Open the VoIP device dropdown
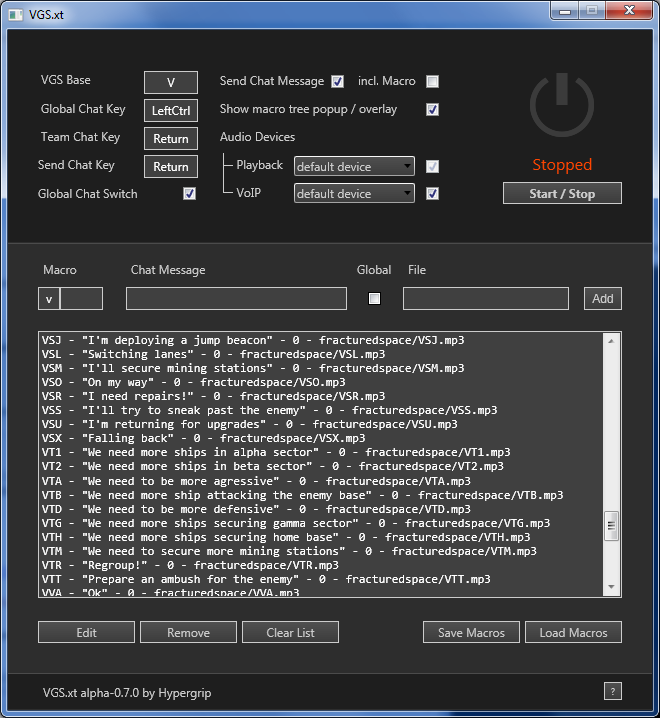The width and height of the screenshot is (660, 718). [355, 193]
